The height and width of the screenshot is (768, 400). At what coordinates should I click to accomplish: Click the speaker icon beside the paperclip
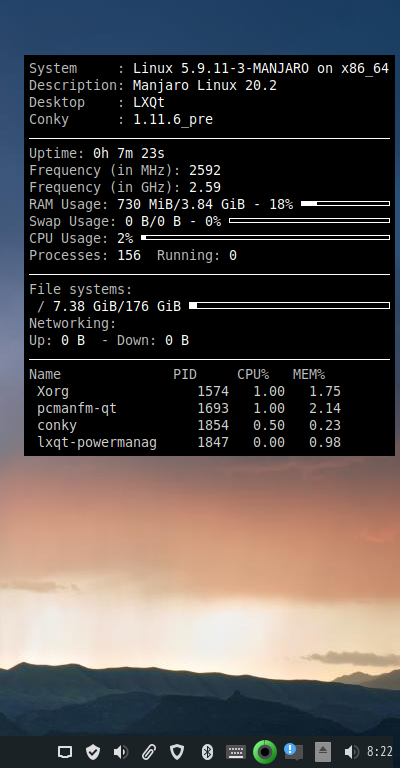[120, 752]
